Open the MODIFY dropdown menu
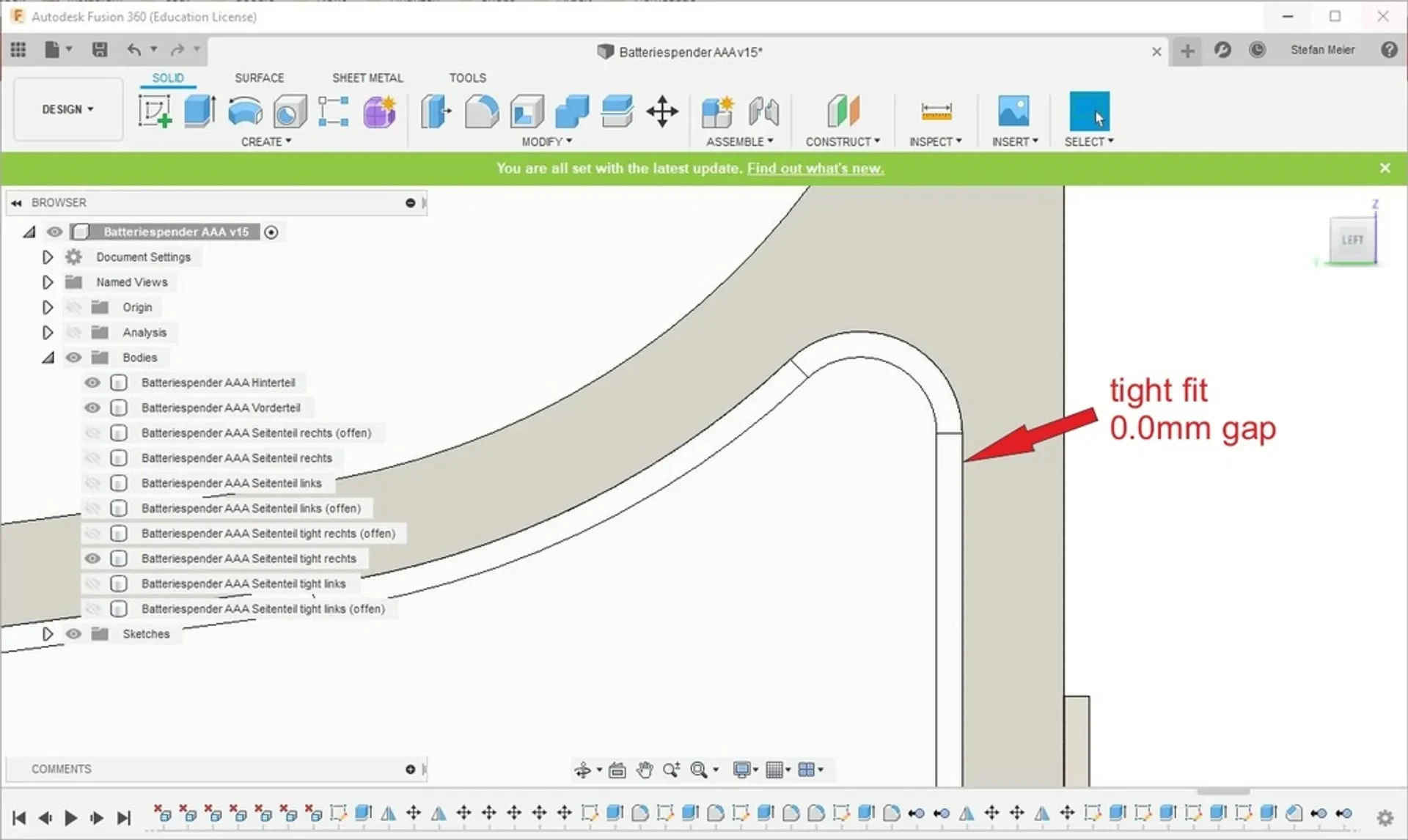 pos(547,141)
